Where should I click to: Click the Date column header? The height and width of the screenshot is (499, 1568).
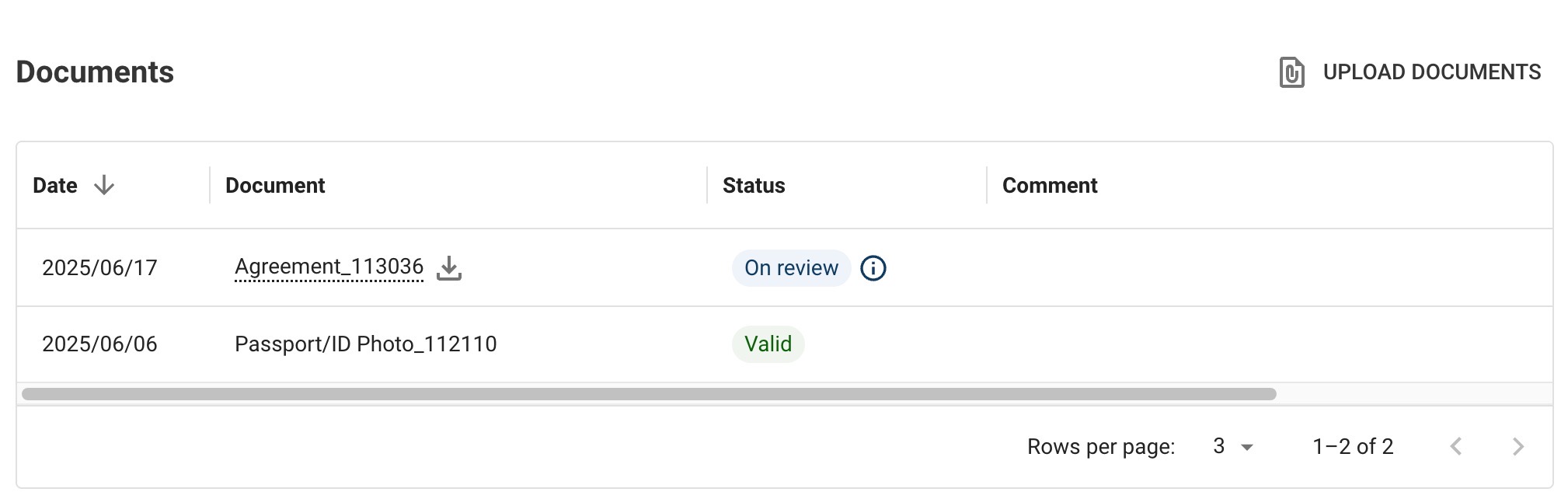(55, 186)
